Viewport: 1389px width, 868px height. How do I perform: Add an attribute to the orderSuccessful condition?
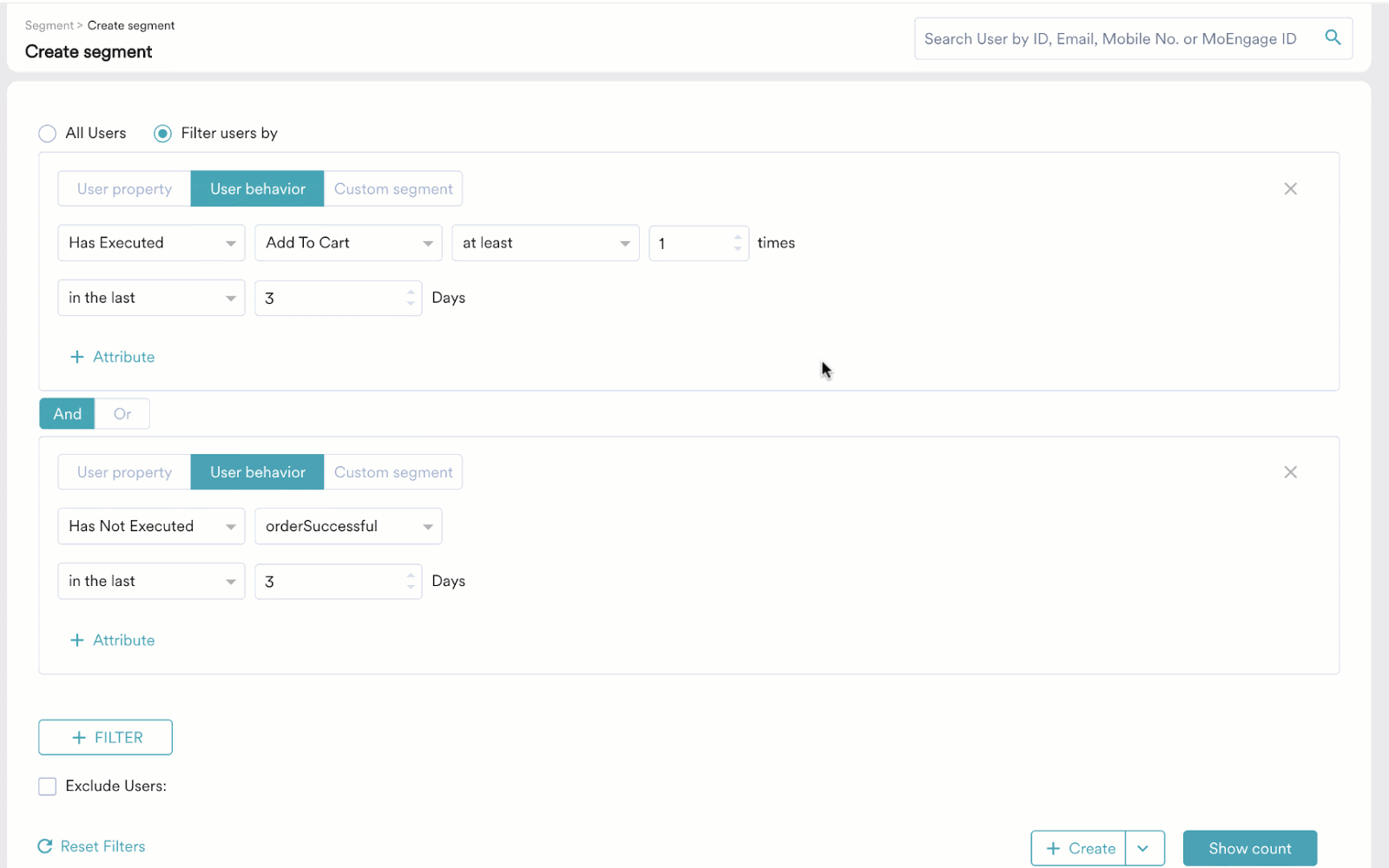pyautogui.click(x=112, y=640)
